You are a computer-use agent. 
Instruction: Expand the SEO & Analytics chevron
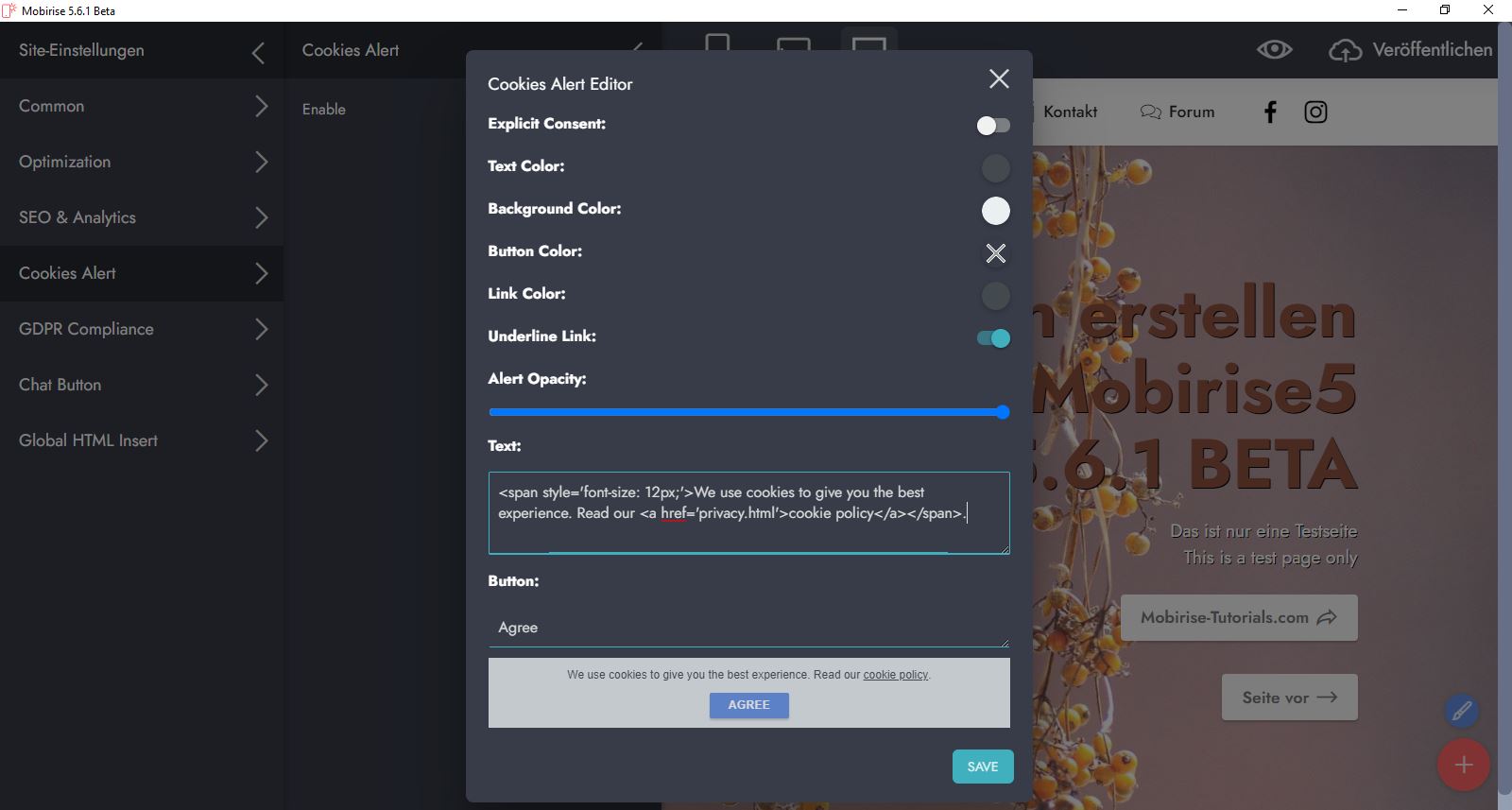click(262, 217)
